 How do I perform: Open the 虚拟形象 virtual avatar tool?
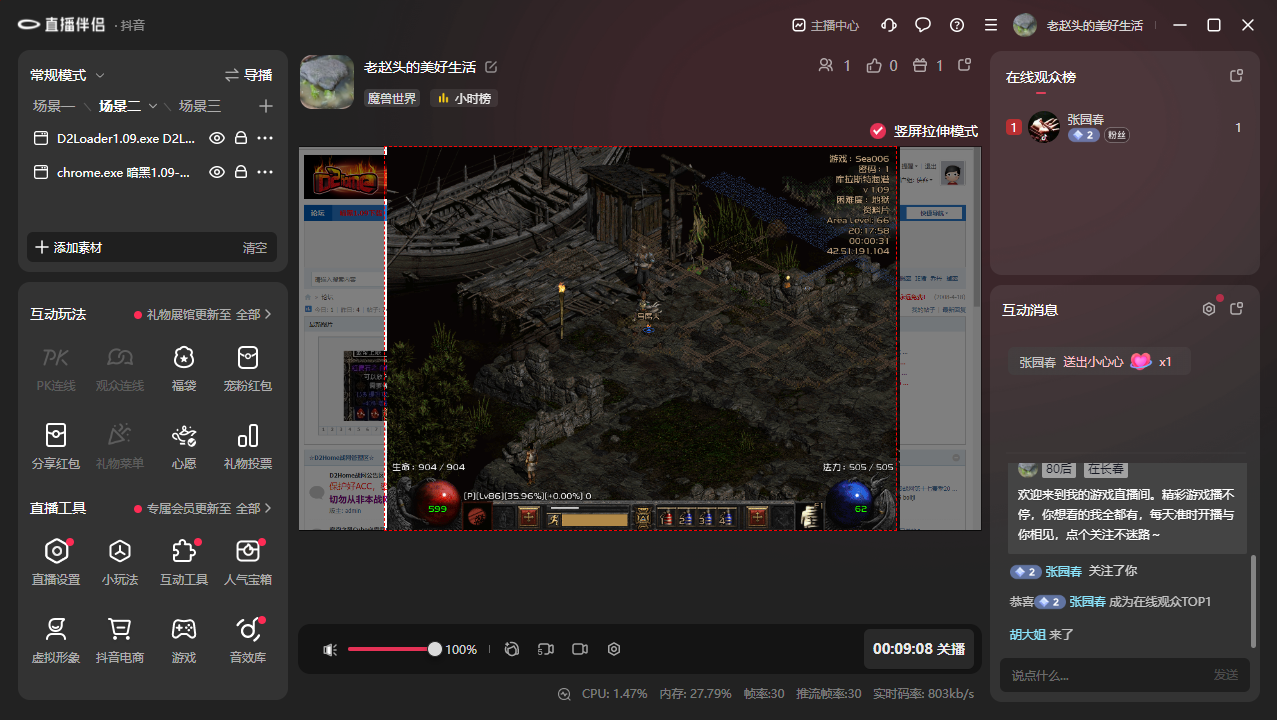click(56, 639)
